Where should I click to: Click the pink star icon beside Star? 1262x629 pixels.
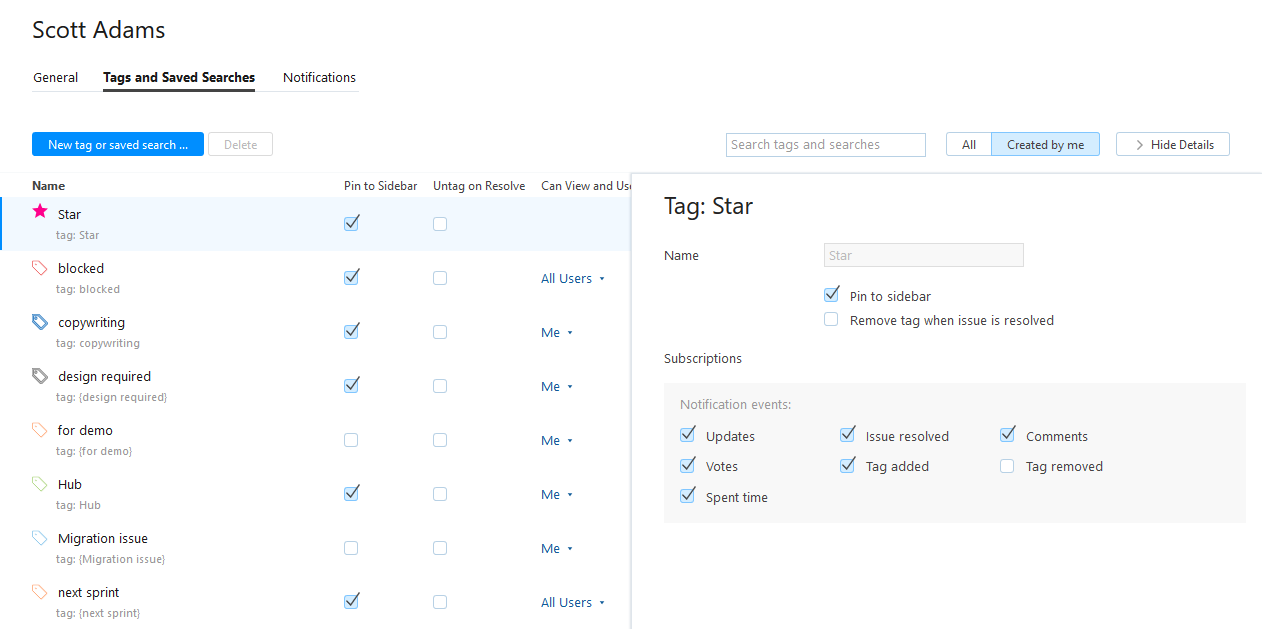point(40,211)
